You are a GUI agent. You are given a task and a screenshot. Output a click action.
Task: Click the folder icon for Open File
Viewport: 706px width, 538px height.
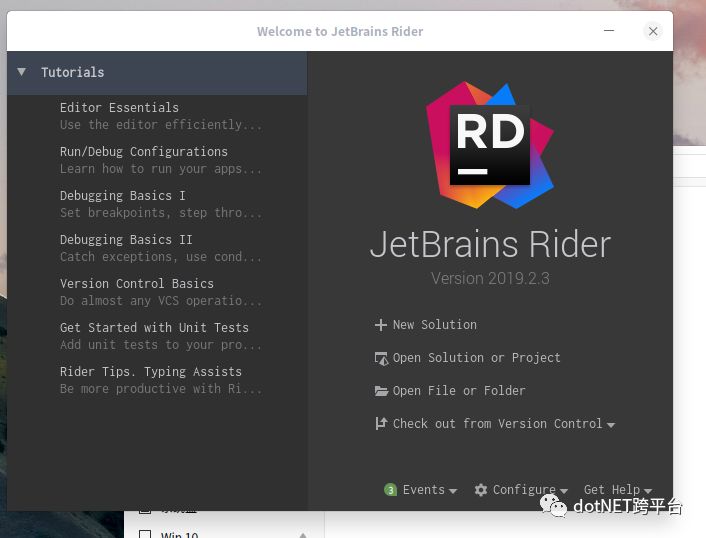click(x=381, y=391)
